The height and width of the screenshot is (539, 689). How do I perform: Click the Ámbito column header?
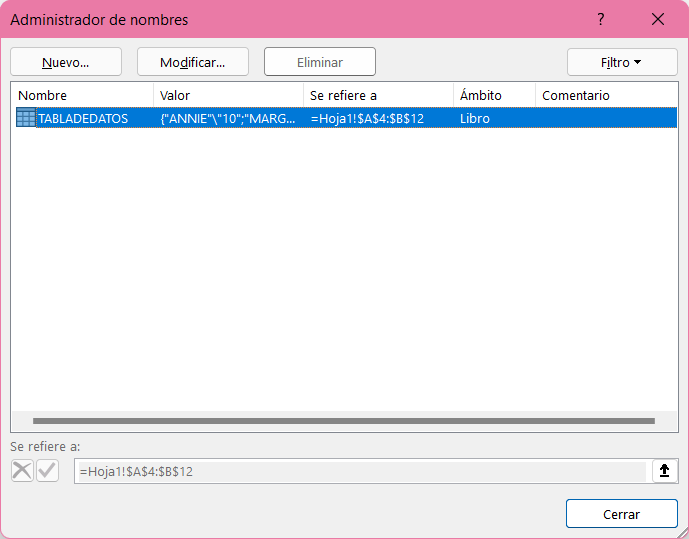[494, 95]
